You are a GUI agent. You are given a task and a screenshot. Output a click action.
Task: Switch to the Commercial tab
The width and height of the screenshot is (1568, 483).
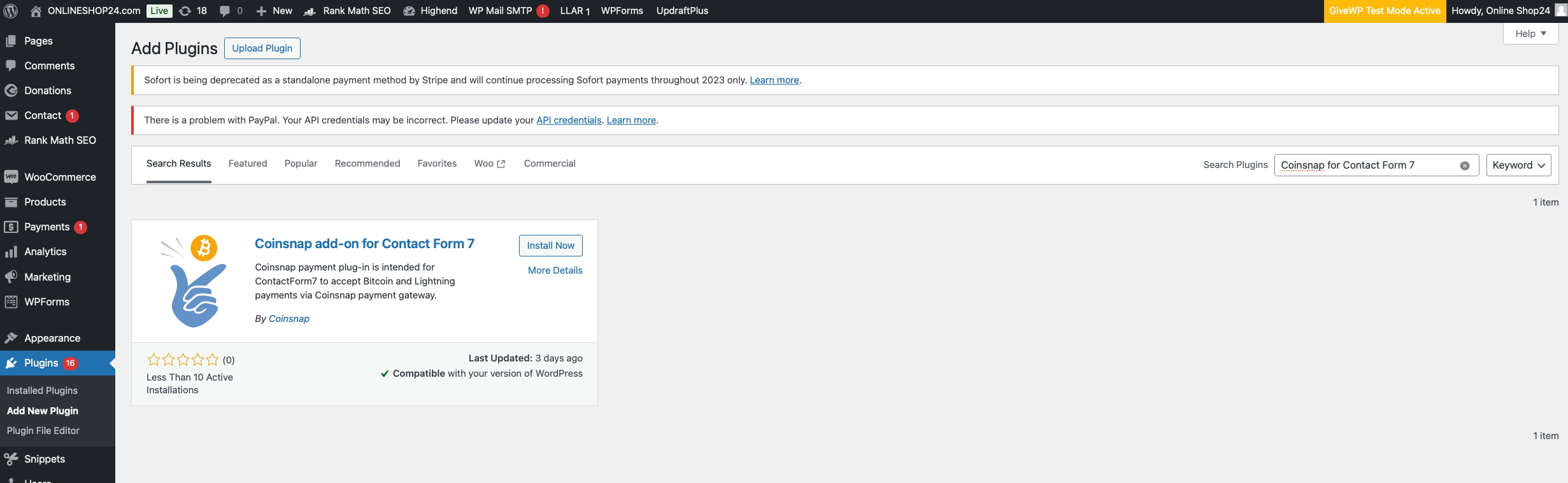click(x=550, y=164)
